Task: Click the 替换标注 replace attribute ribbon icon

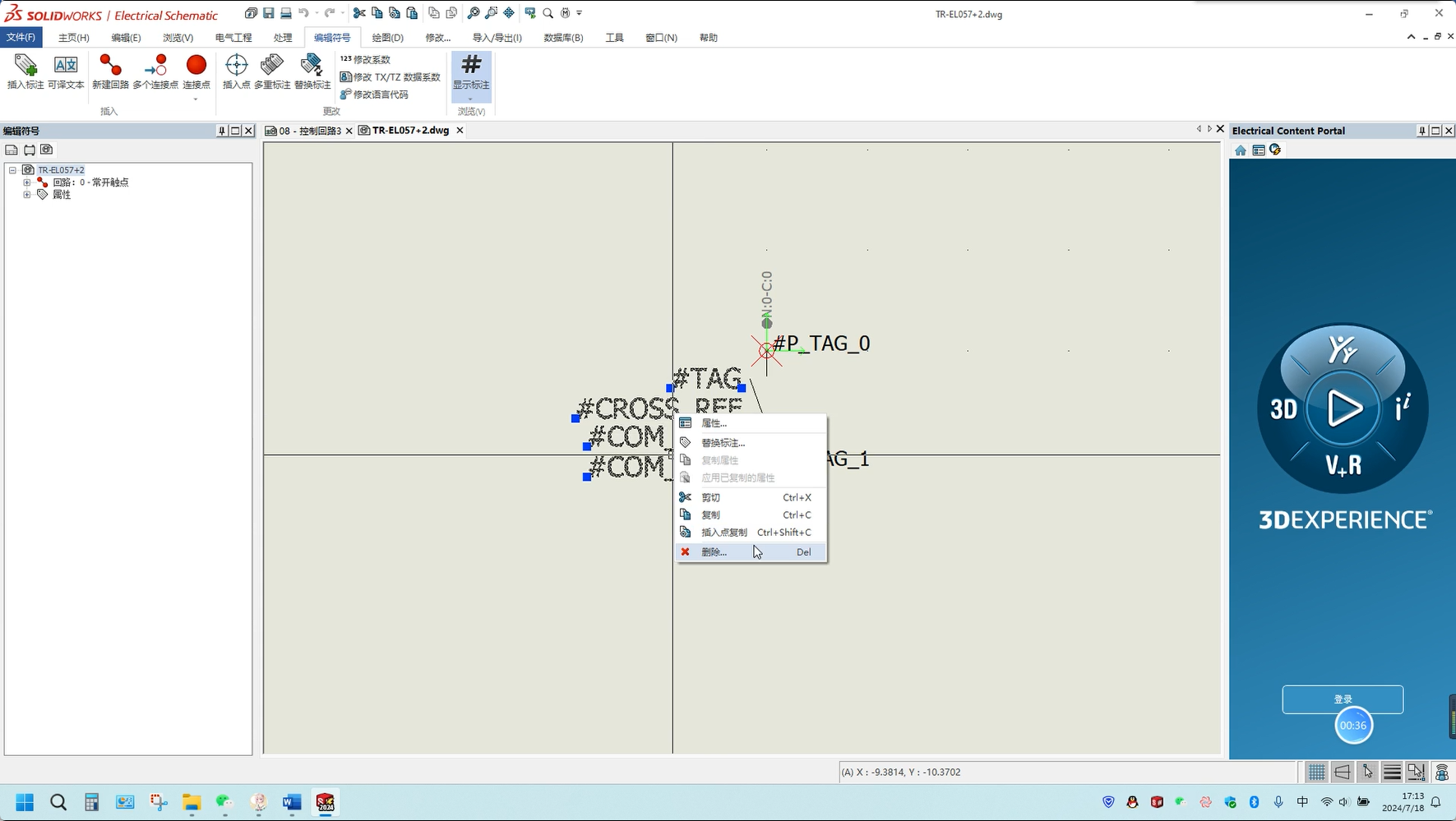Action: point(312,71)
